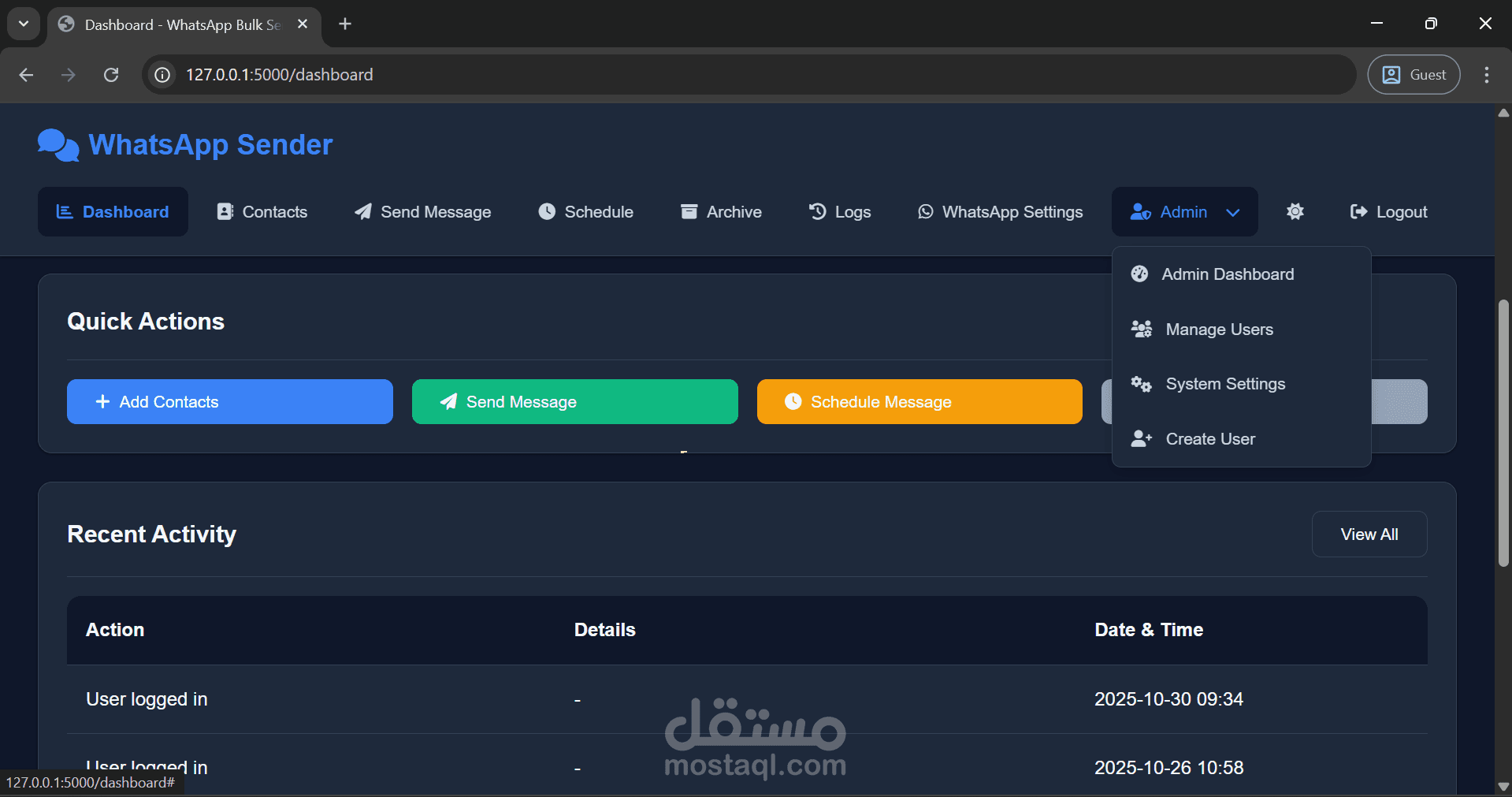Click the Quick Actions heading
This screenshot has width=1512, height=797.
point(146,322)
